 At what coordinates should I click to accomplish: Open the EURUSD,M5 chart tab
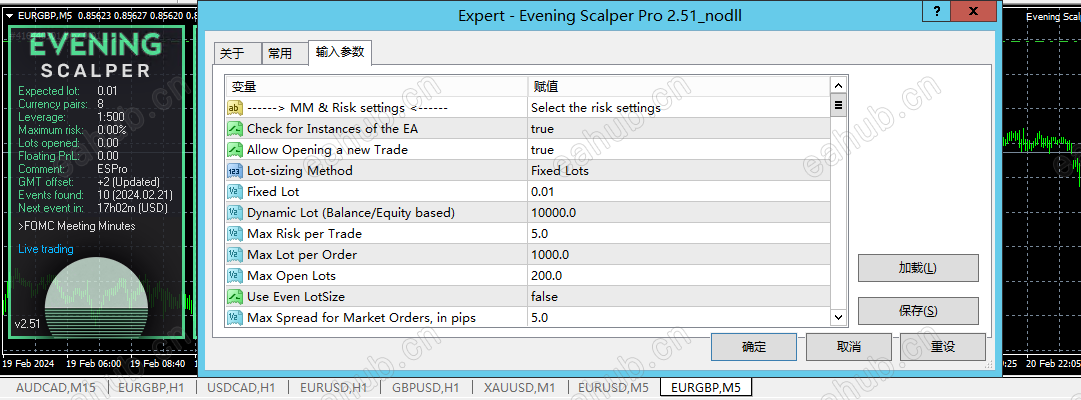click(613, 388)
